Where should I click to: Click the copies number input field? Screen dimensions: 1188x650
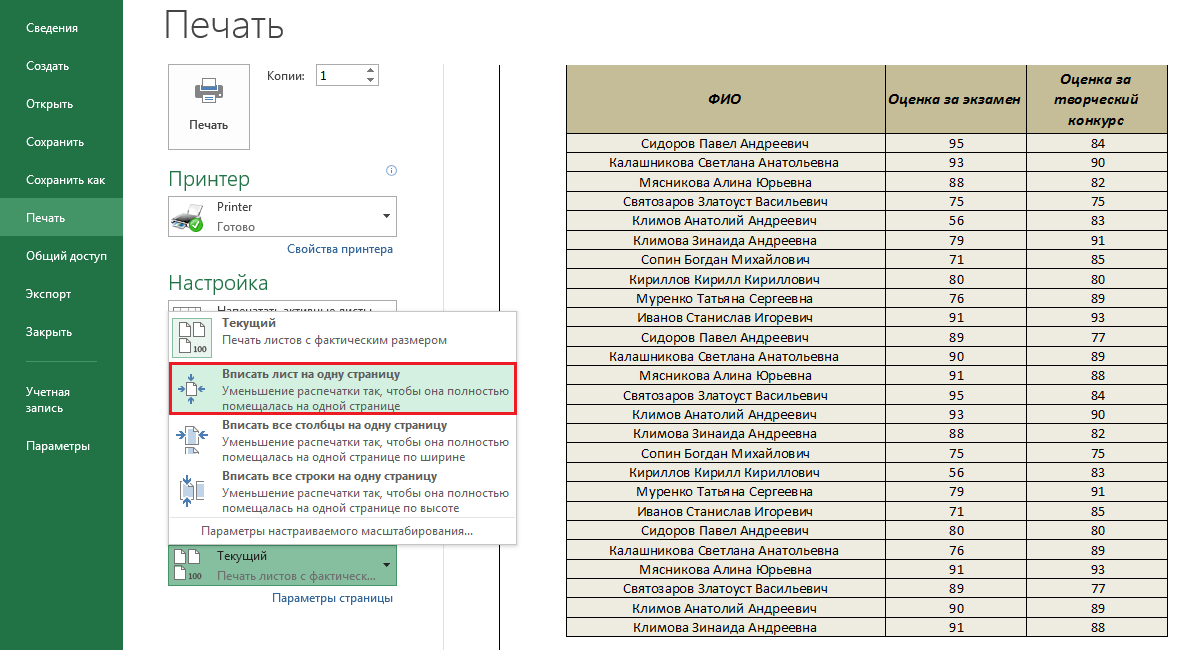point(338,76)
